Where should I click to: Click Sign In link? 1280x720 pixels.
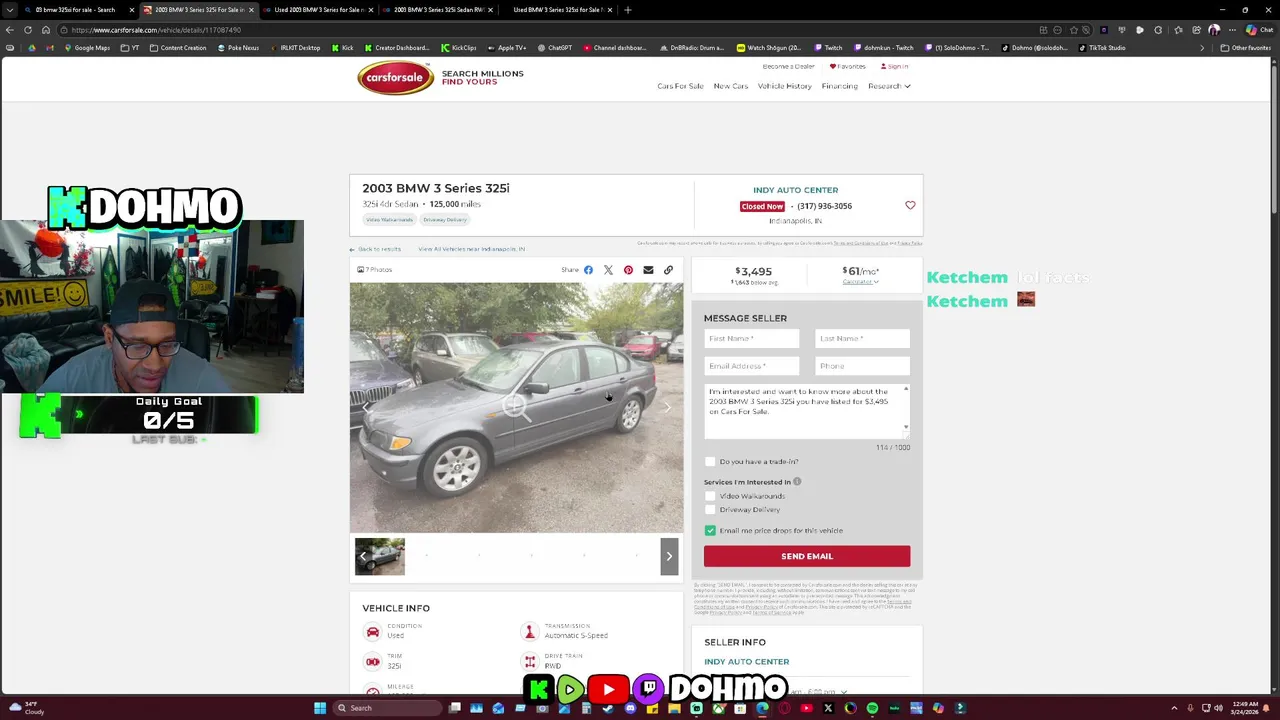[x=894, y=67]
